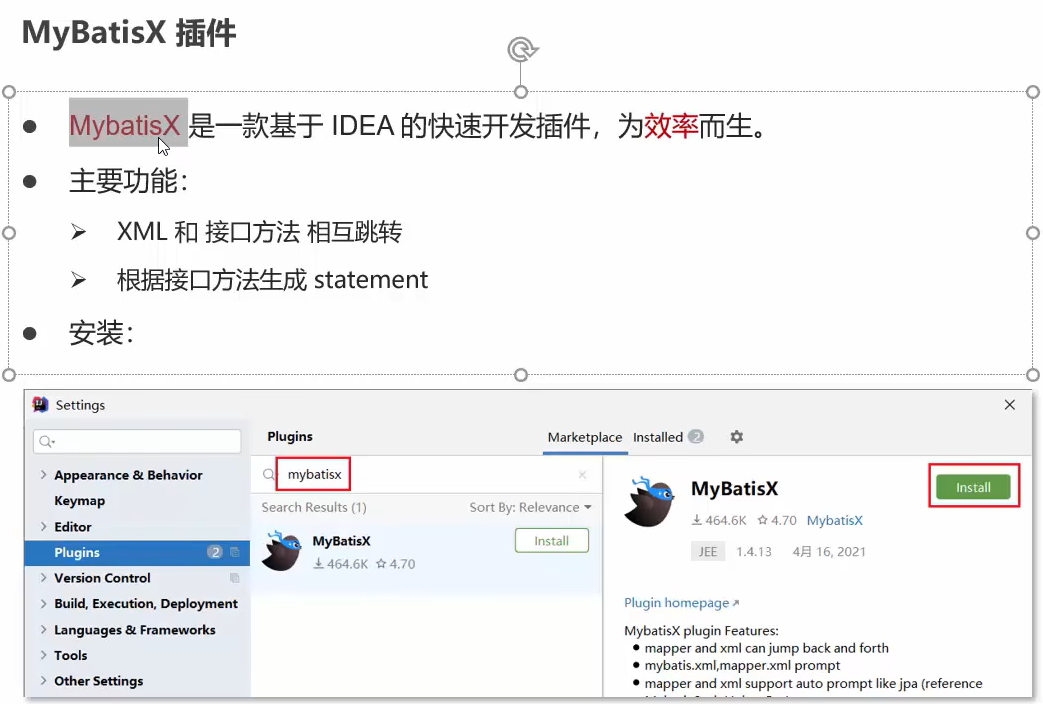Click the mybatisx plugin search field

point(426,474)
